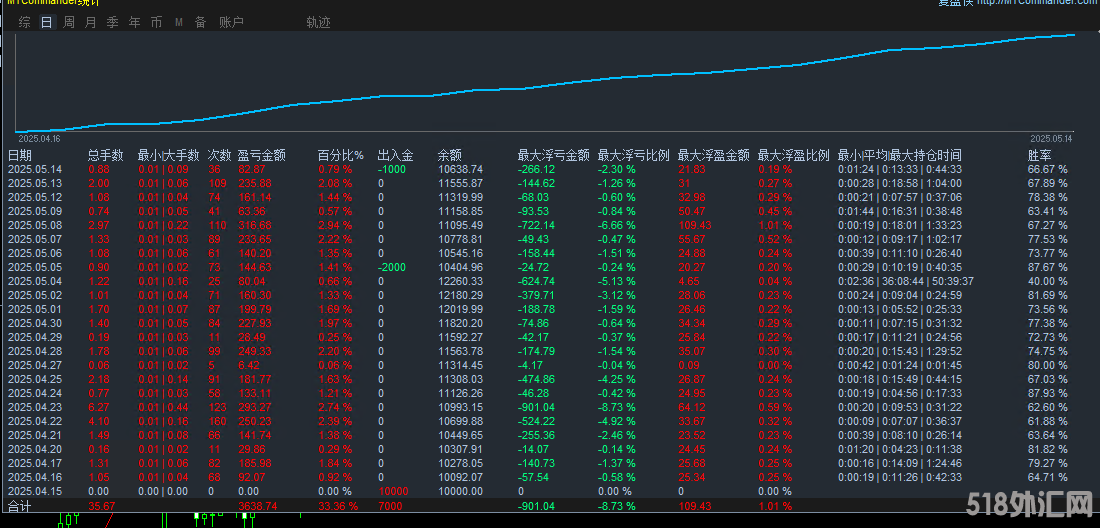The image size is (1100, 528).
Task: Click the 最大浮亏金额 column header
Action: click(x=552, y=156)
